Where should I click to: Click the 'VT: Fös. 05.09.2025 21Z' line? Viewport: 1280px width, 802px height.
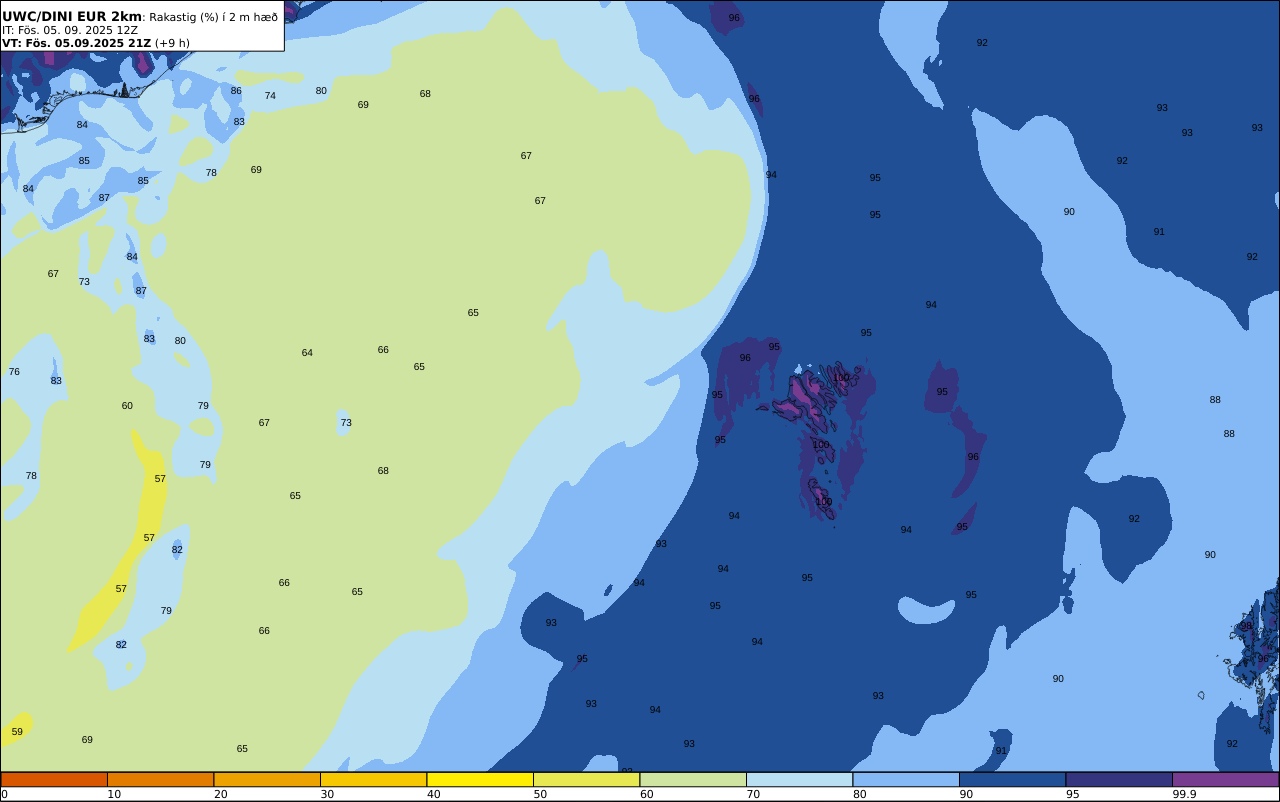pyautogui.click(x=76, y=43)
